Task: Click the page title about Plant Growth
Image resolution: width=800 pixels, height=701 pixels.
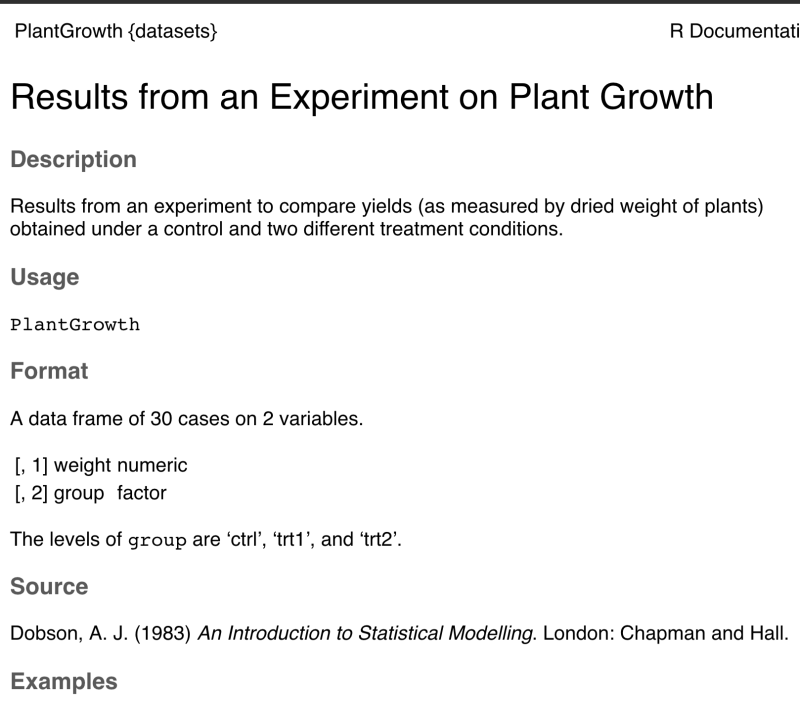Action: pyautogui.click(x=361, y=97)
